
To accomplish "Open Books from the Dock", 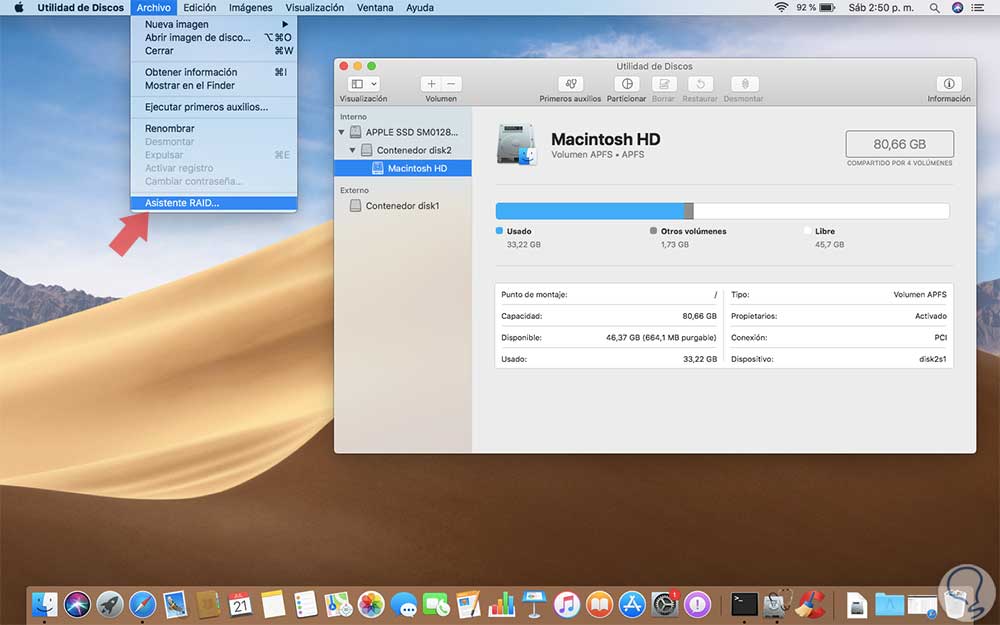I will pyautogui.click(x=599, y=604).
